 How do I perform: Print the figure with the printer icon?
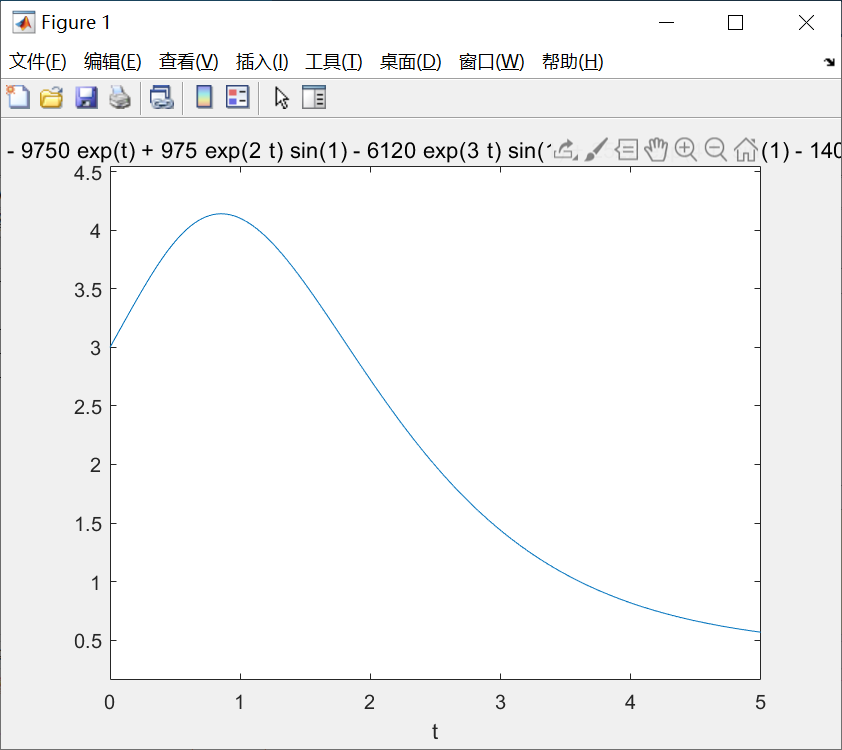(120, 98)
